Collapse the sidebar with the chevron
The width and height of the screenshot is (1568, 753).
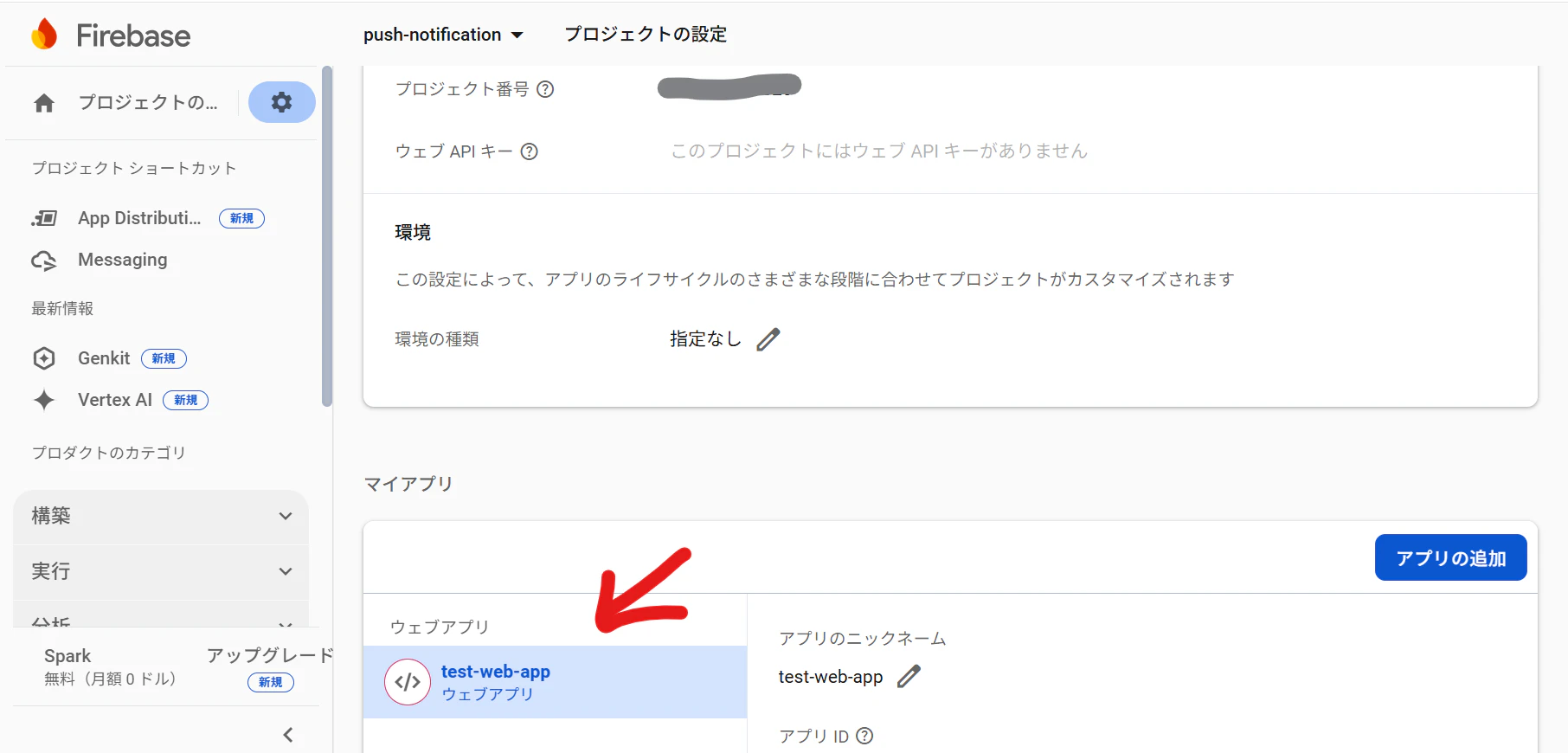pyautogui.click(x=288, y=735)
